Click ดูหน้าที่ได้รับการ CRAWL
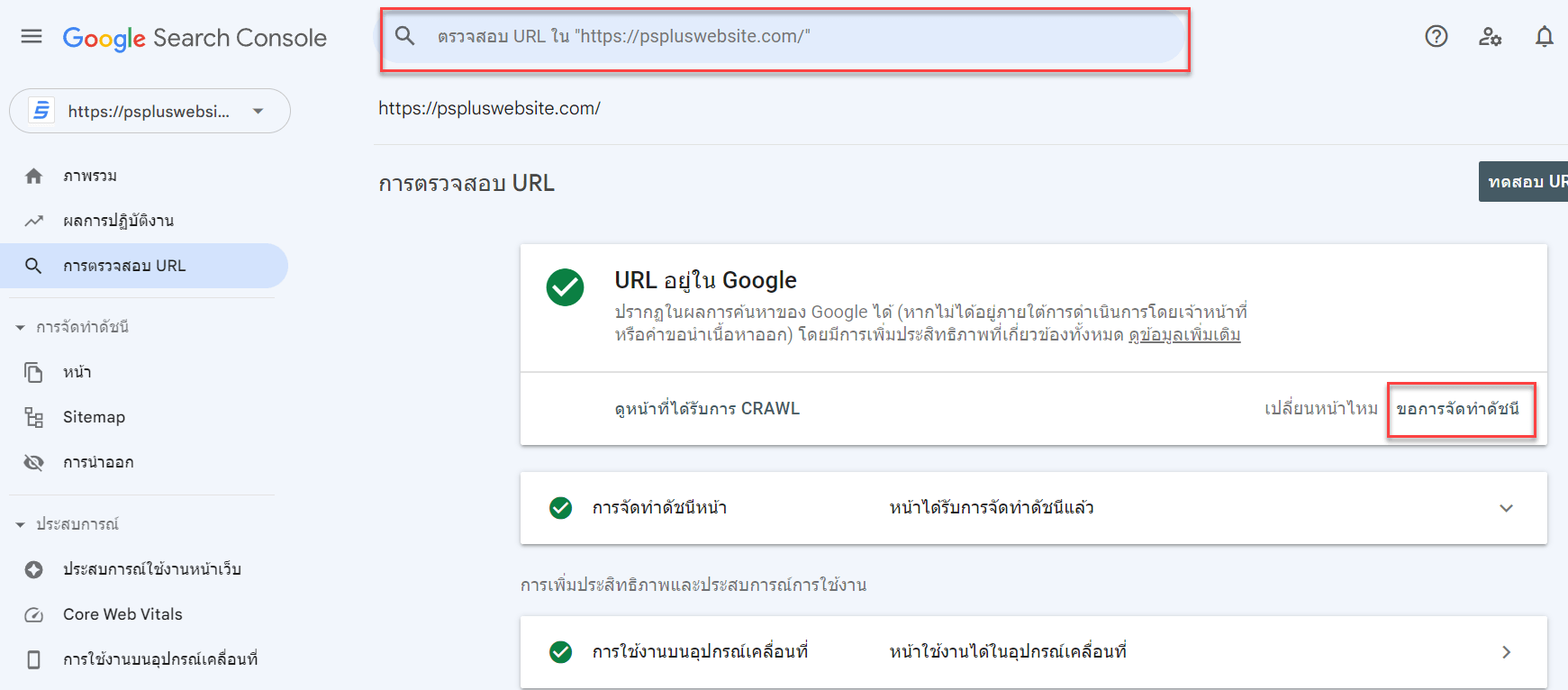The image size is (1568, 690). [x=707, y=409]
